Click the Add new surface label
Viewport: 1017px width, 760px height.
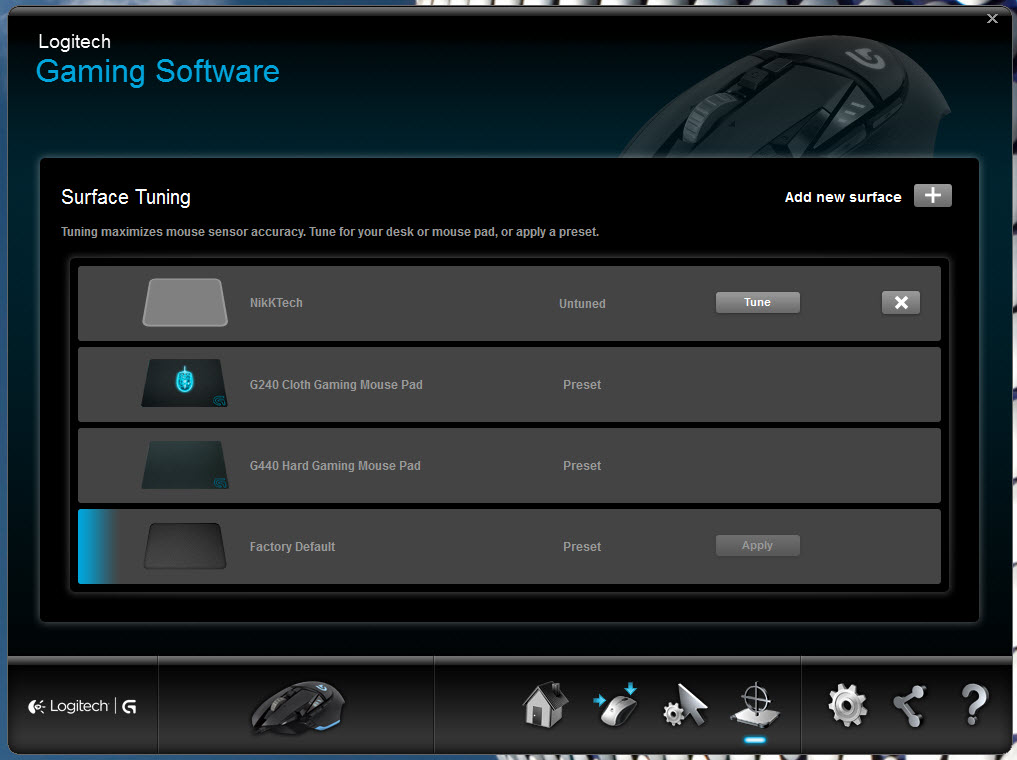843,197
